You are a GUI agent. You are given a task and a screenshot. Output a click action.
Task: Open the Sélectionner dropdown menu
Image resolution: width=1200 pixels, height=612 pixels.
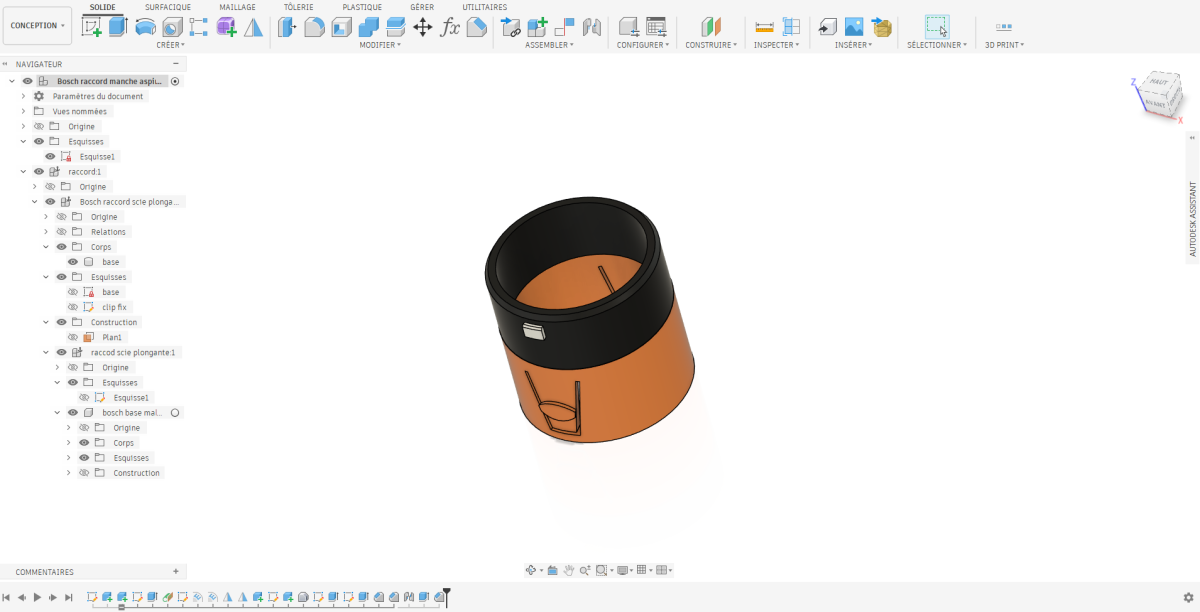pos(937,45)
